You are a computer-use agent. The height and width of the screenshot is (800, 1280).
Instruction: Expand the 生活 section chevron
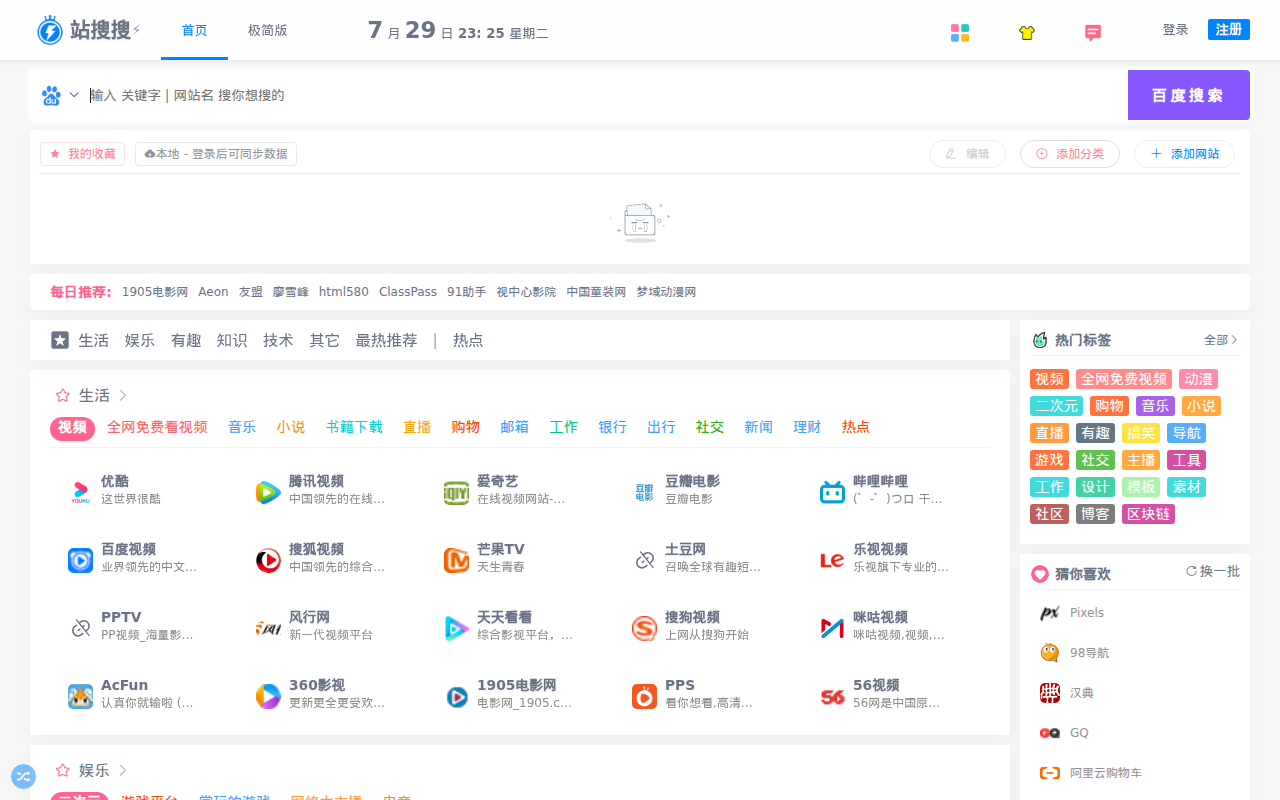(x=123, y=395)
